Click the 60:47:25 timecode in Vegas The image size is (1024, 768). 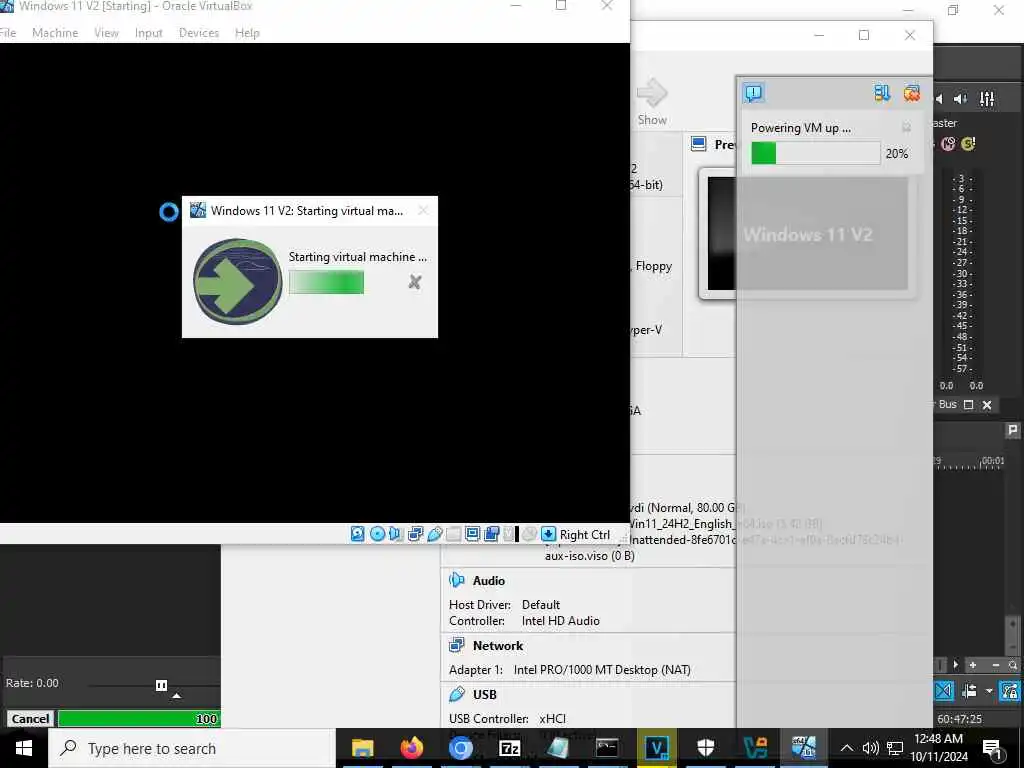click(959, 719)
